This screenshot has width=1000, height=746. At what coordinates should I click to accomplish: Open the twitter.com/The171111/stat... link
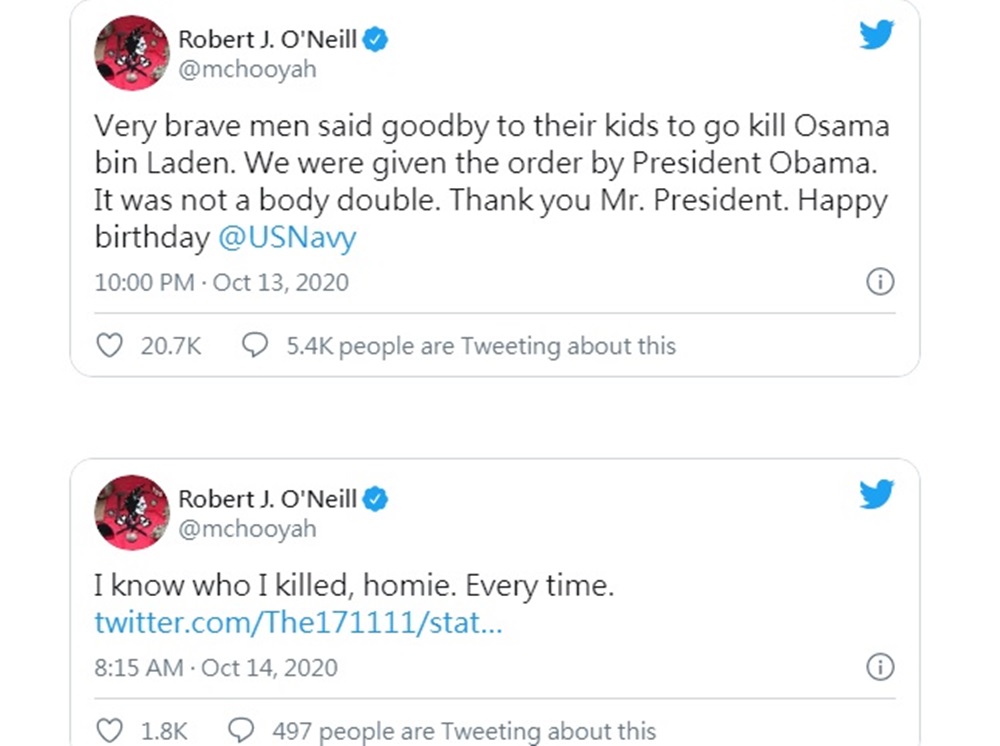coord(298,622)
